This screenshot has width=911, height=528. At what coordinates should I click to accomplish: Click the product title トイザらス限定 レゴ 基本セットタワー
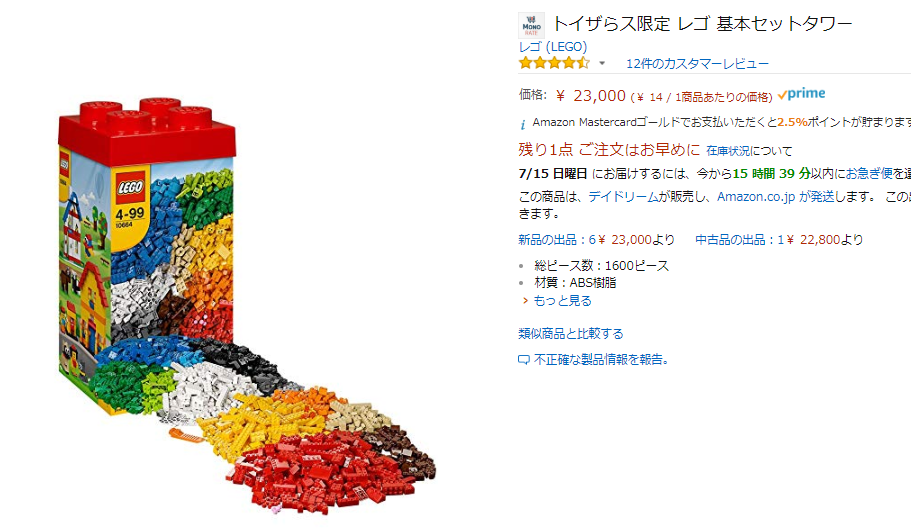tap(702, 24)
